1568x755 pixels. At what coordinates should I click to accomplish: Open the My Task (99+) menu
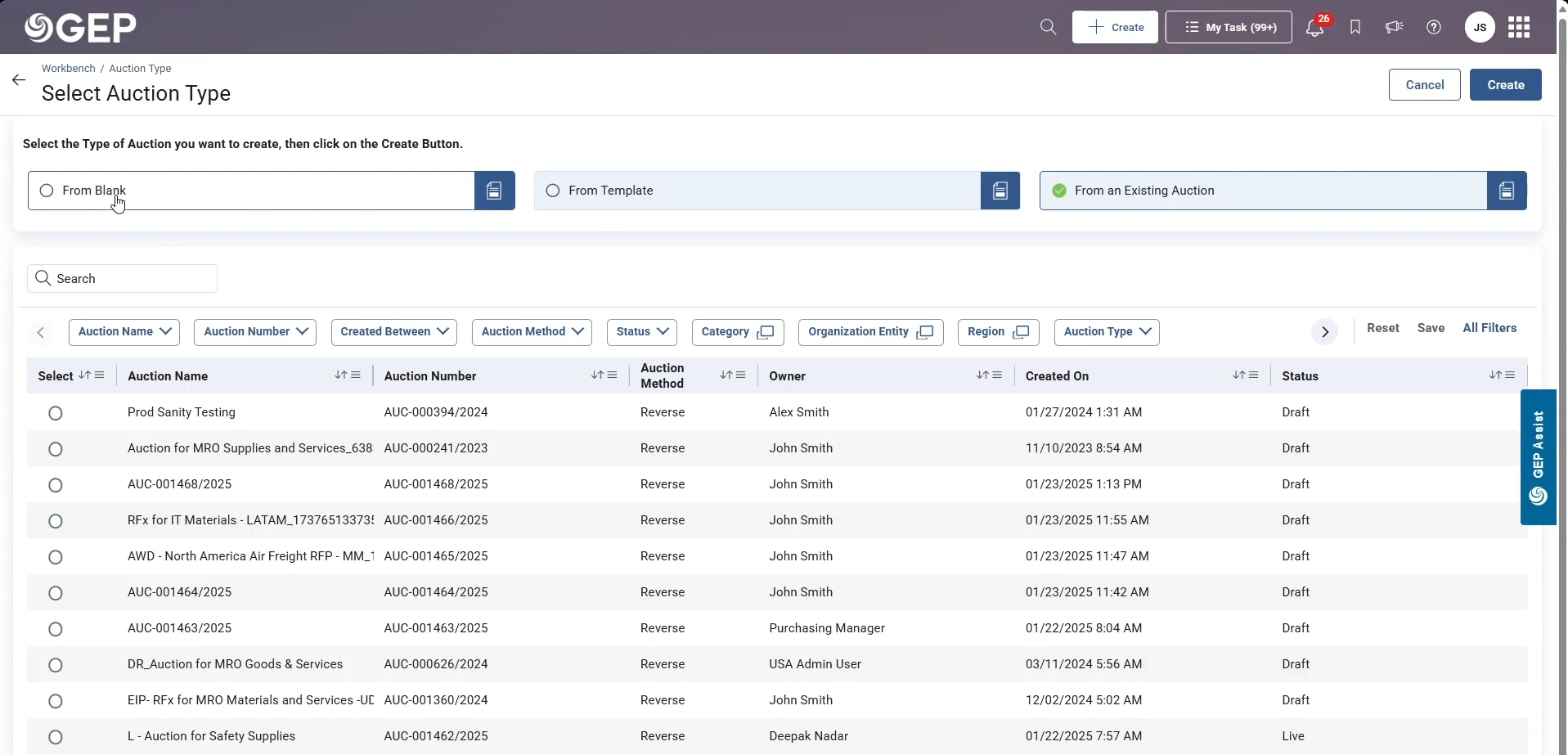pos(1228,27)
